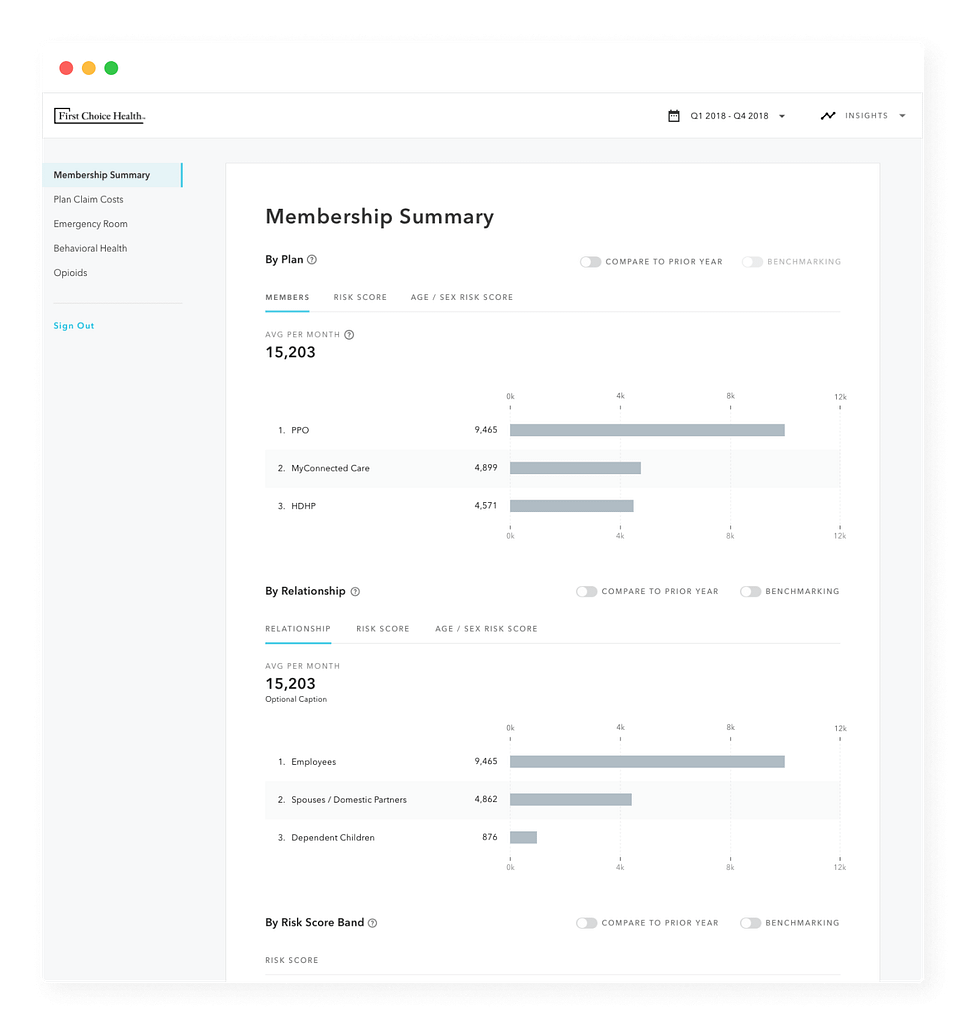965x1024 pixels.
Task: Select Risk Score tab under By Risk Score Band
Action: pos(292,960)
